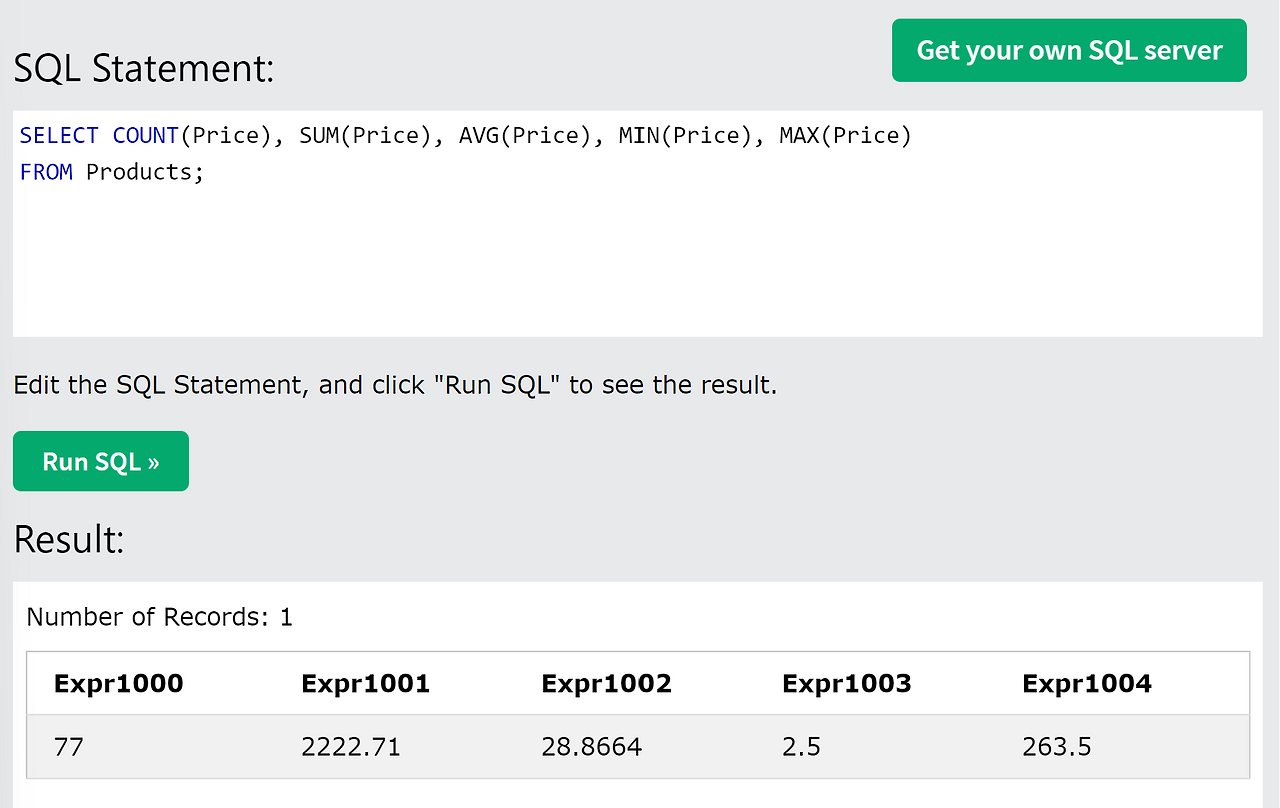
Task: Place cursor on the FROM keyword
Action: (x=45, y=172)
